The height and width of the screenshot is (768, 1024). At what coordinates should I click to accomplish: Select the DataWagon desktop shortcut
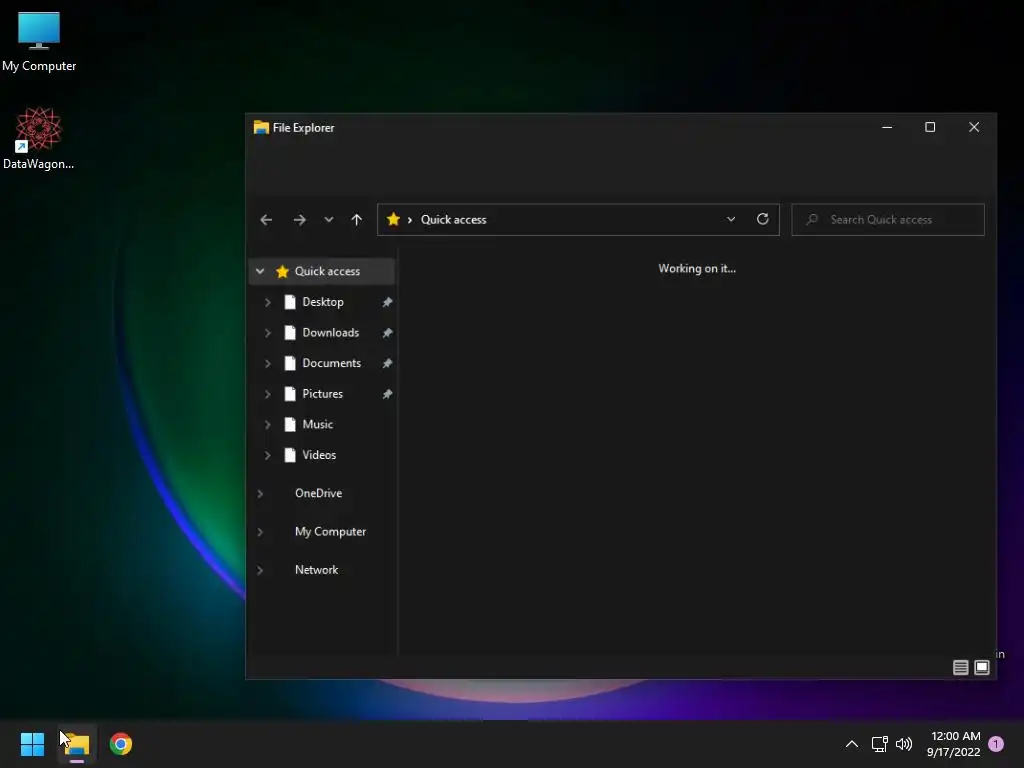coord(39,138)
